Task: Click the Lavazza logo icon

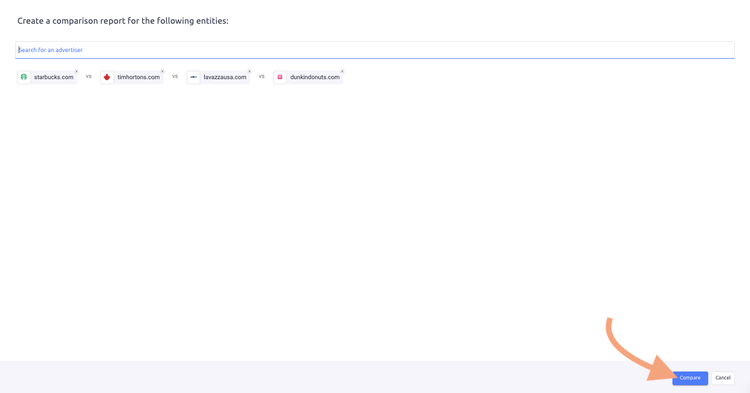Action: [x=193, y=77]
